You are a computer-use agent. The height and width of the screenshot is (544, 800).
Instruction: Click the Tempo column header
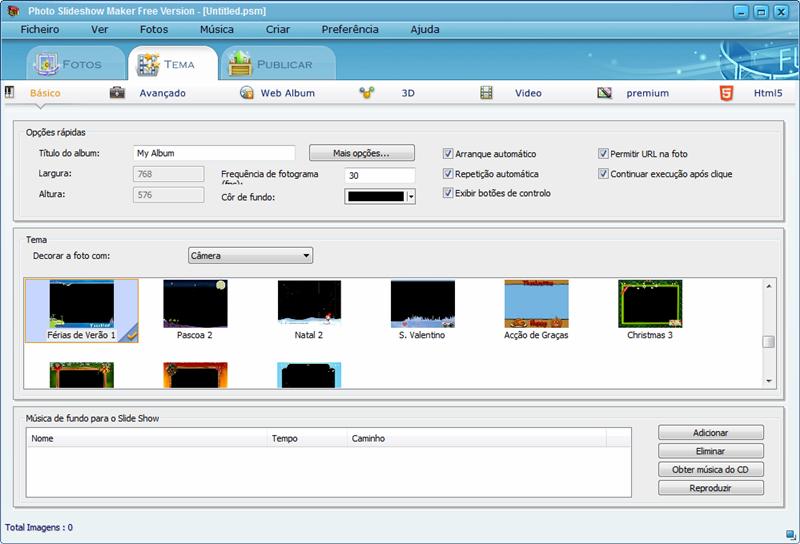307,438
